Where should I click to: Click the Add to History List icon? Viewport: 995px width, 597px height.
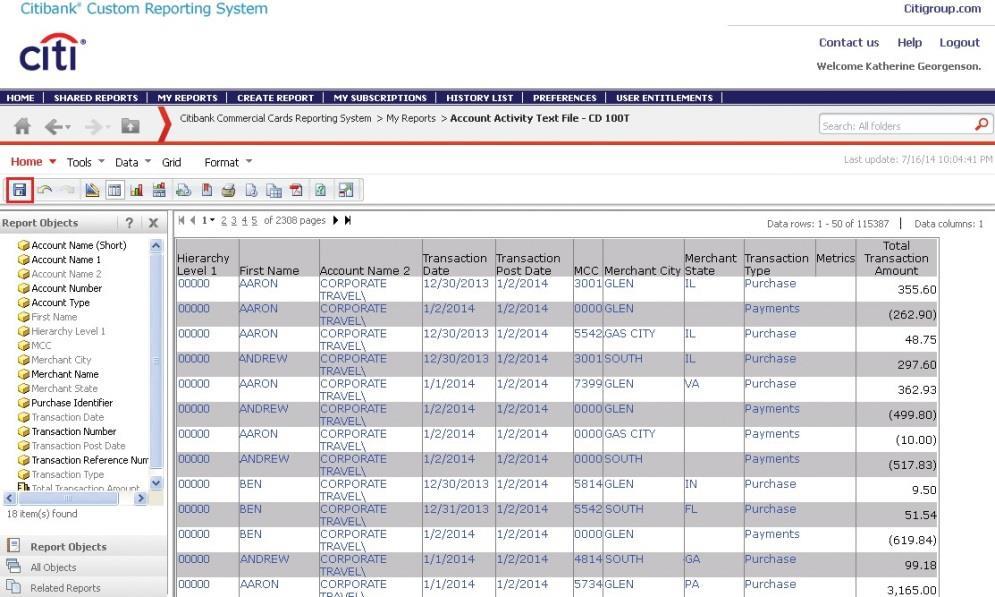coord(183,190)
